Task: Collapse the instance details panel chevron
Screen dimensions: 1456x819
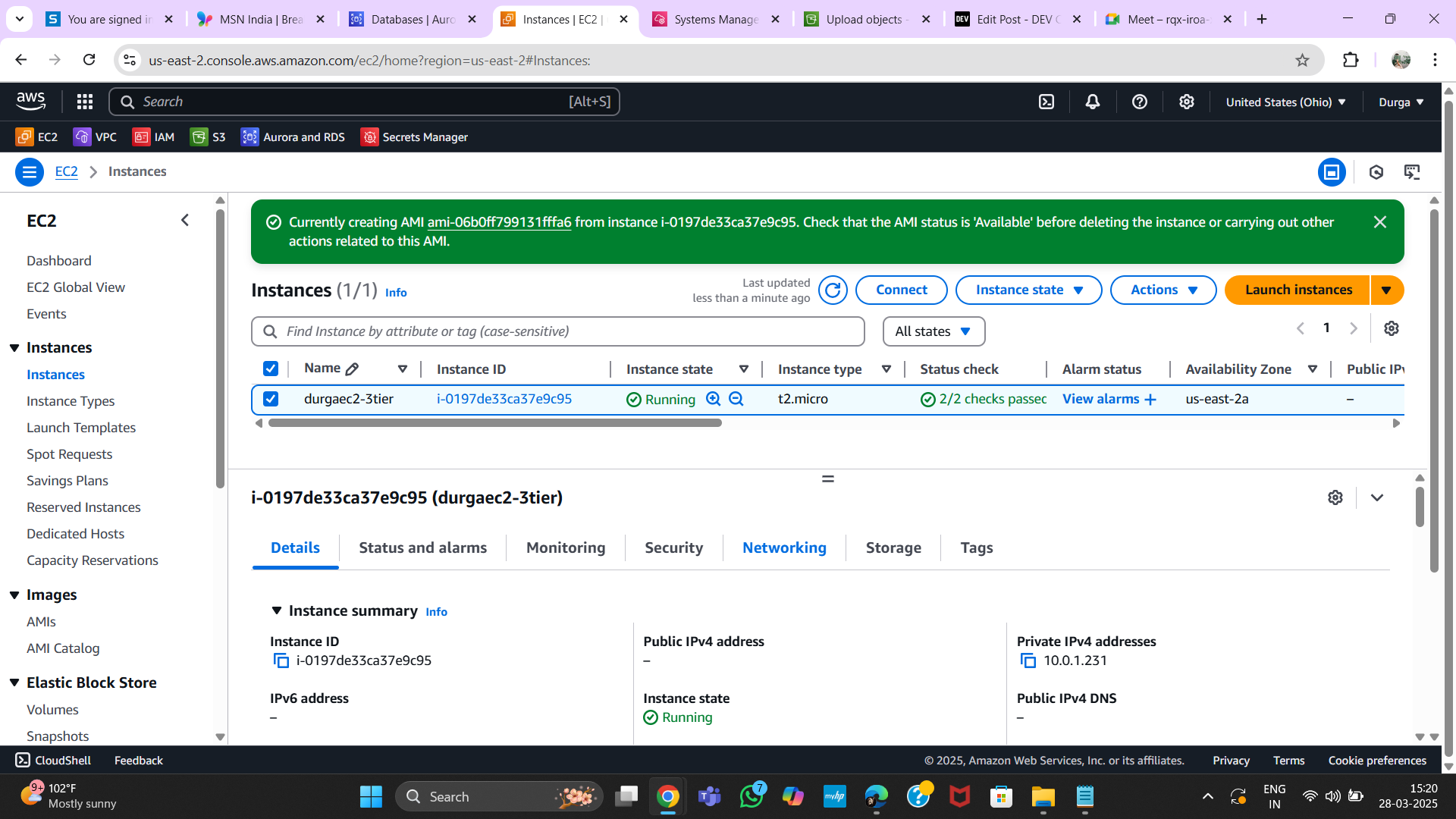Action: (1377, 497)
